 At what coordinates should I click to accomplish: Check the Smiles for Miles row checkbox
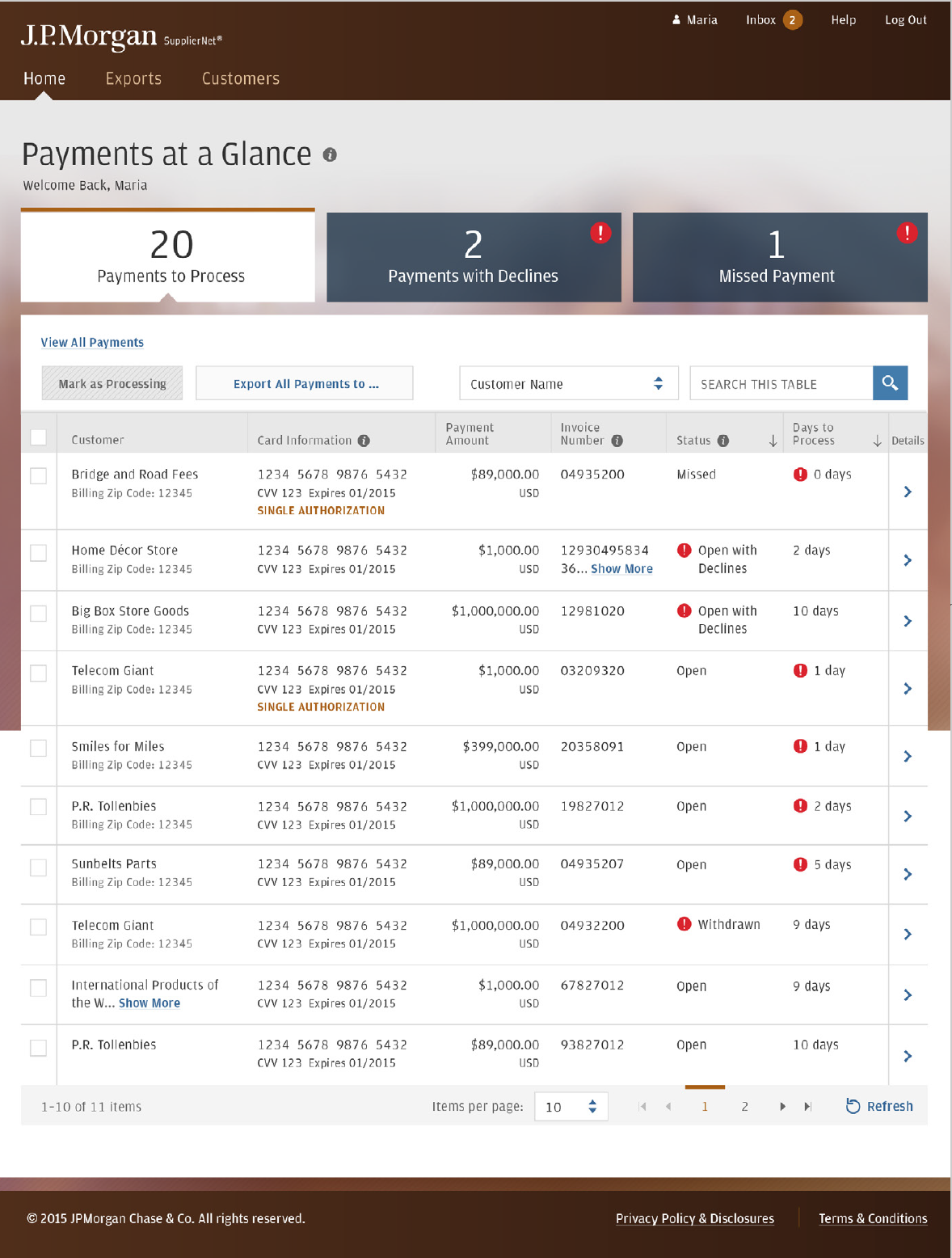[x=38, y=748]
